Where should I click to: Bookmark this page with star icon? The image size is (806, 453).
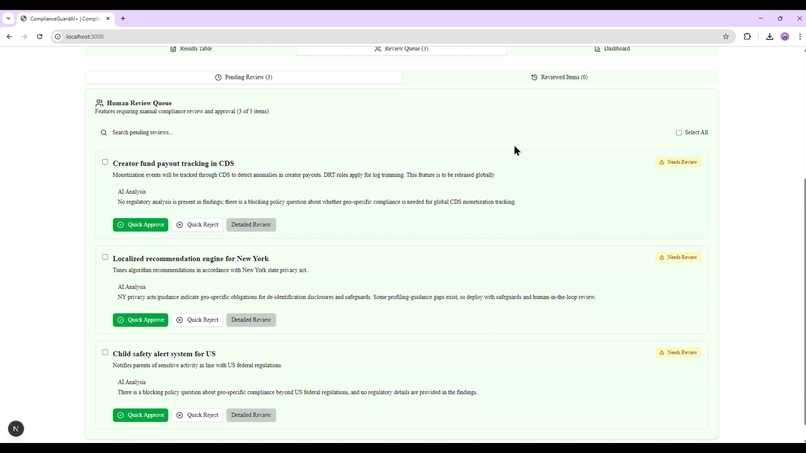tap(726, 37)
